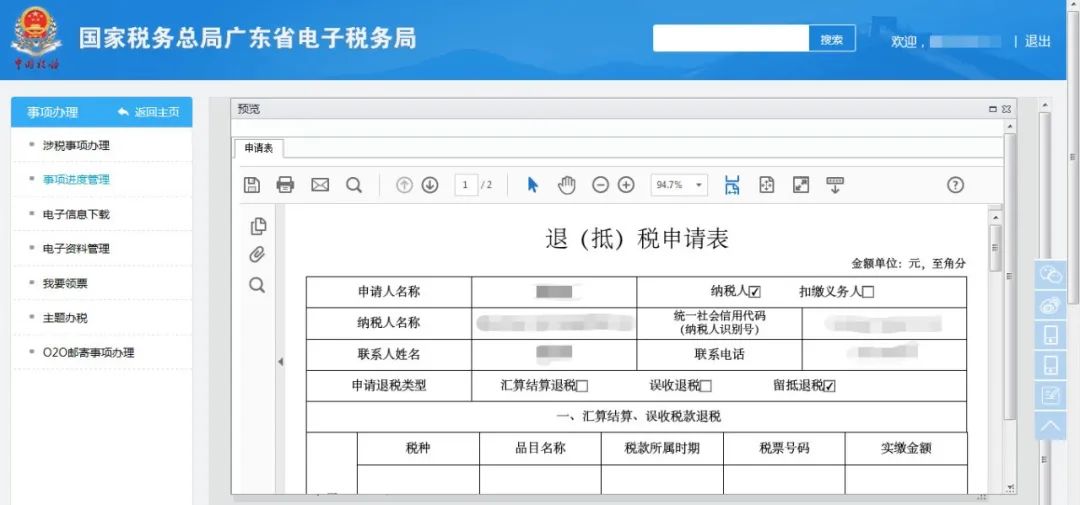1080x505 pixels.
Task: Open 电子信息下载 in the sidebar
Action: pyautogui.click(x=76, y=214)
